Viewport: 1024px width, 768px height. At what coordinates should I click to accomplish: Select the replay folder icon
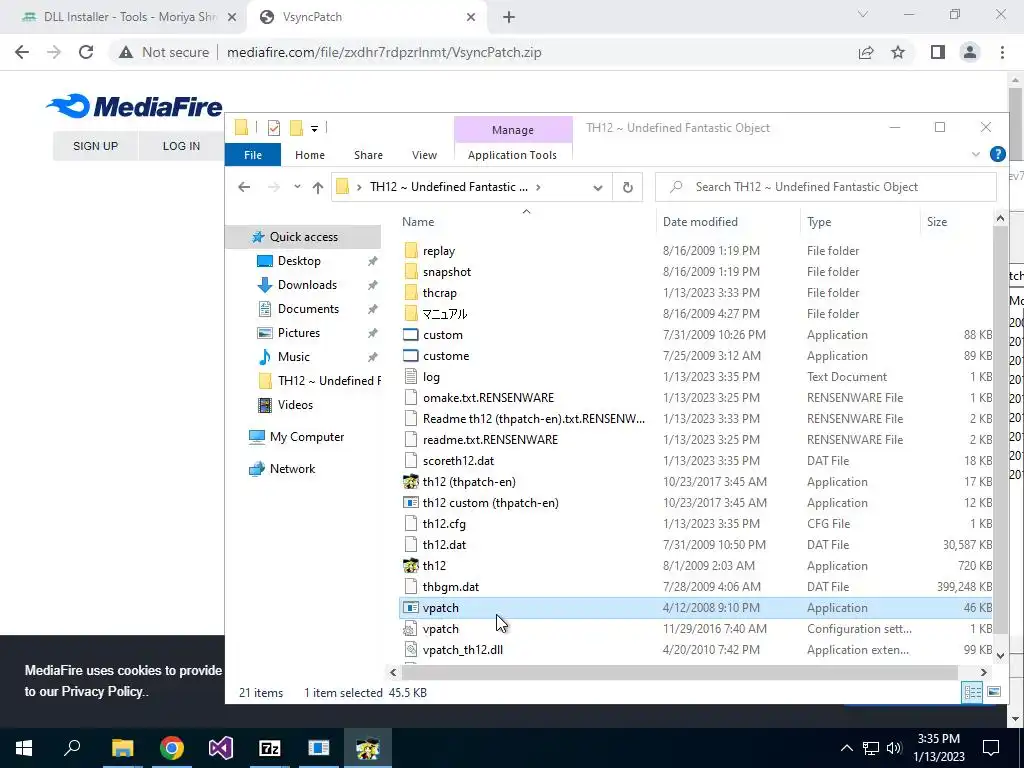[411, 251]
